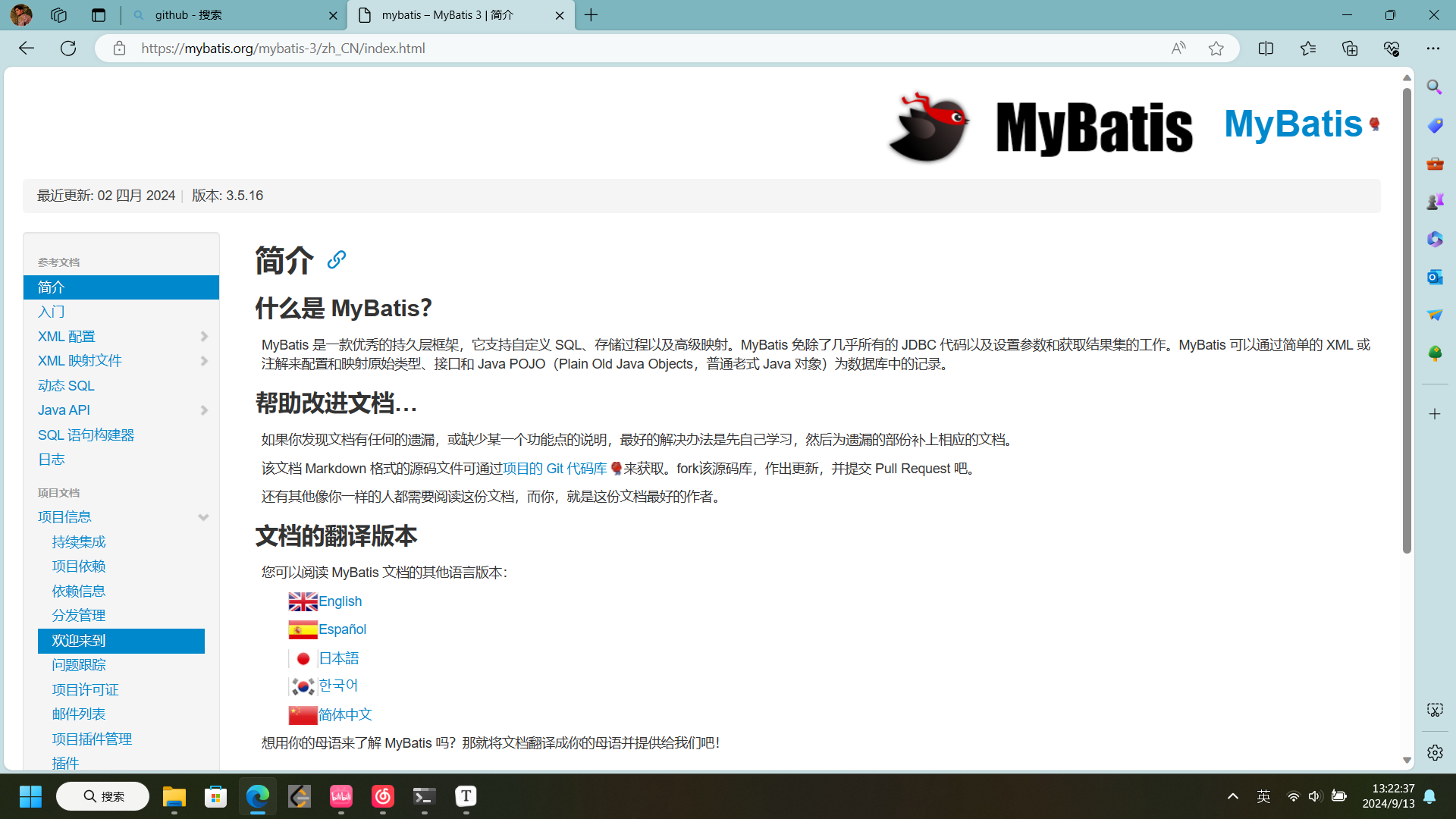Viewport: 1456px width, 819px height.
Task: Open the English translation link
Action: pyautogui.click(x=340, y=601)
